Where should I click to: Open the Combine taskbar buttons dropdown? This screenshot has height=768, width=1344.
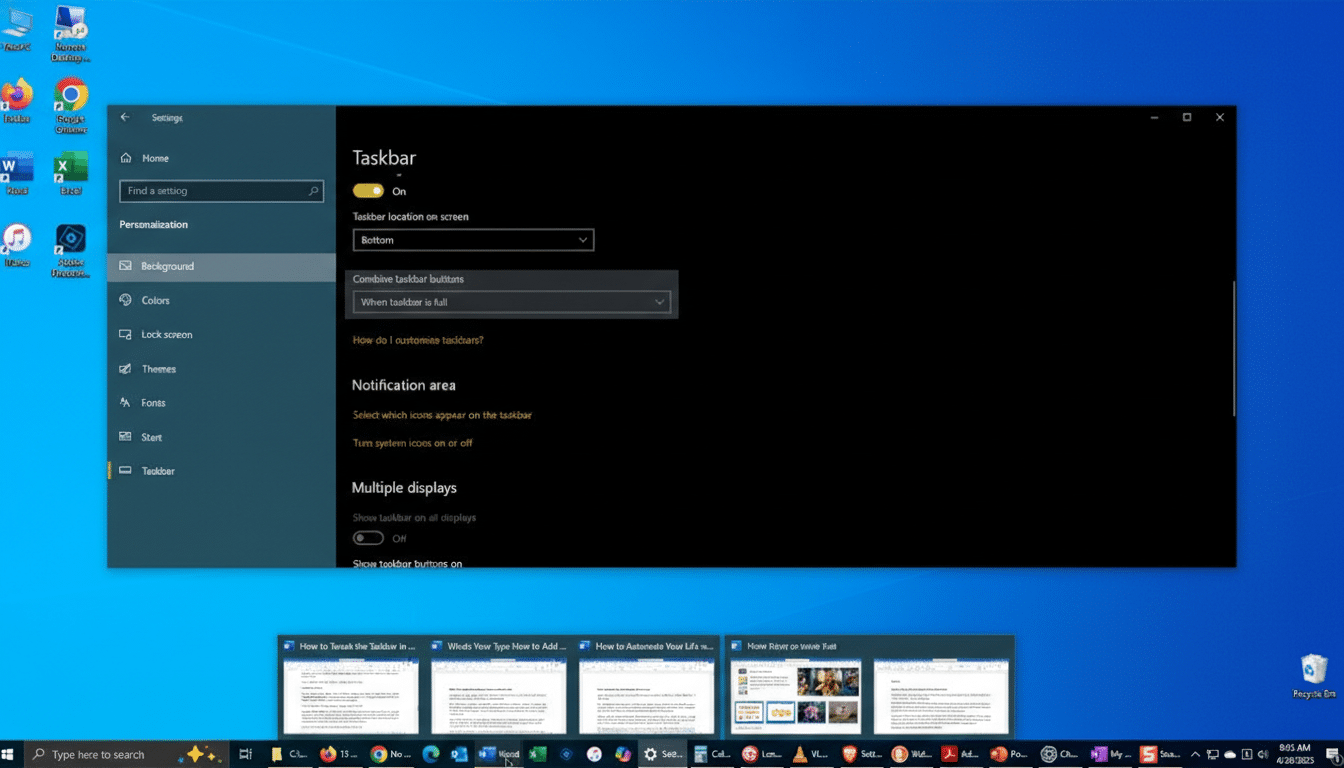[511, 301]
